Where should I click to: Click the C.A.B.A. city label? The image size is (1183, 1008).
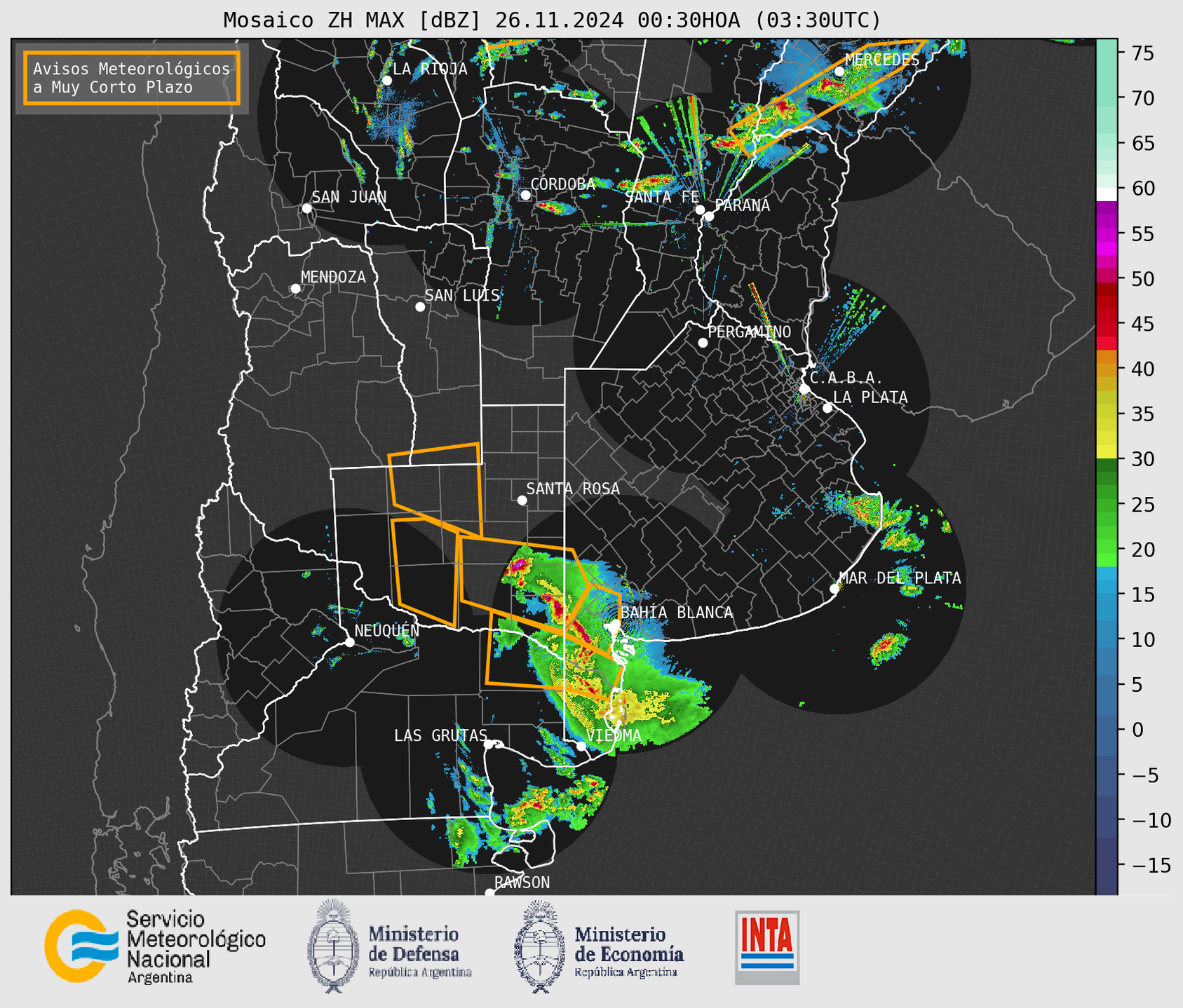tap(846, 378)
